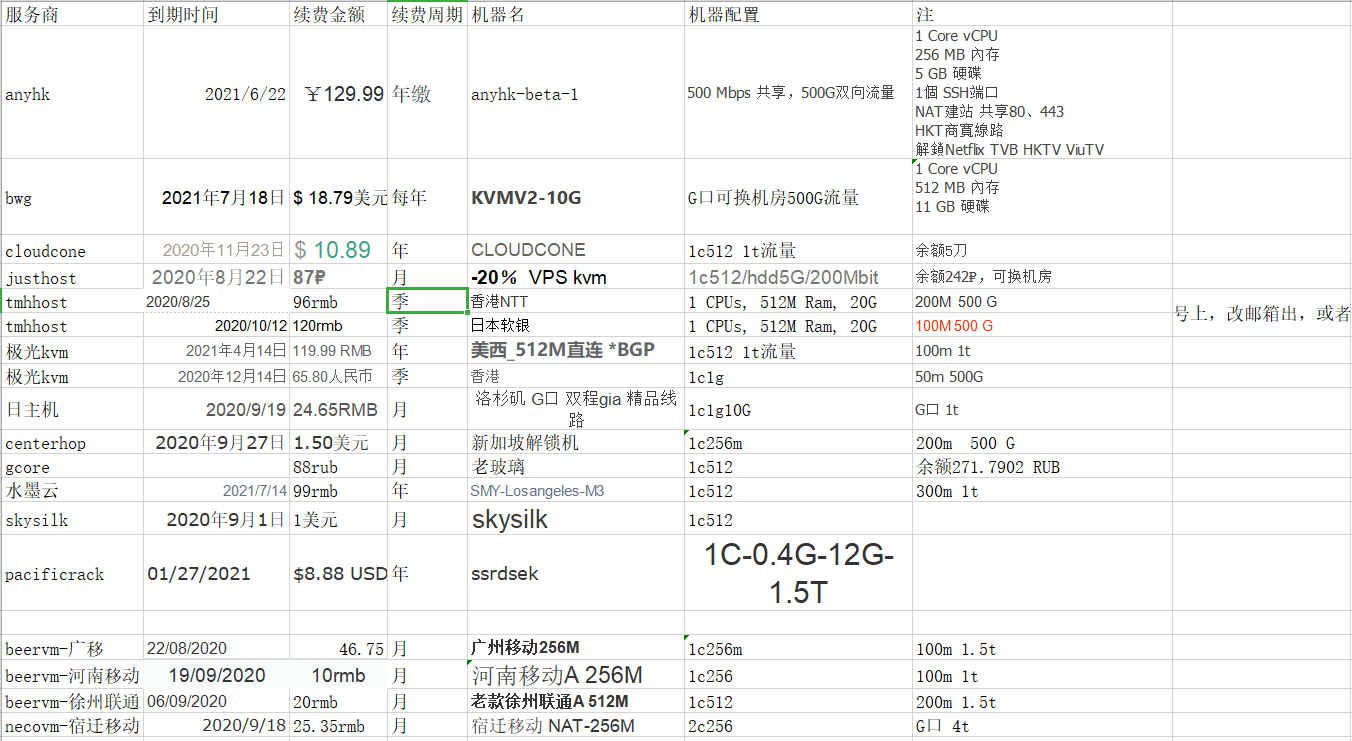1352x741 pixels.
Task: Select the 日主机 provider cell
Action: point(72,409)
